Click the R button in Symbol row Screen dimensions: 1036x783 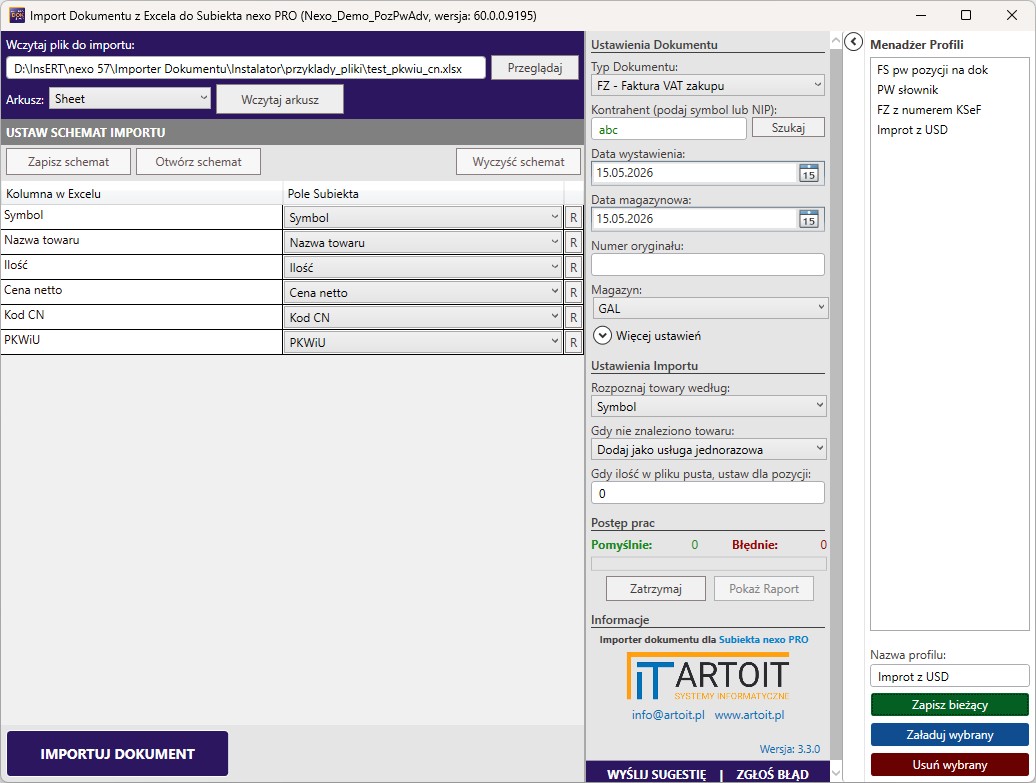pos(573,217)
